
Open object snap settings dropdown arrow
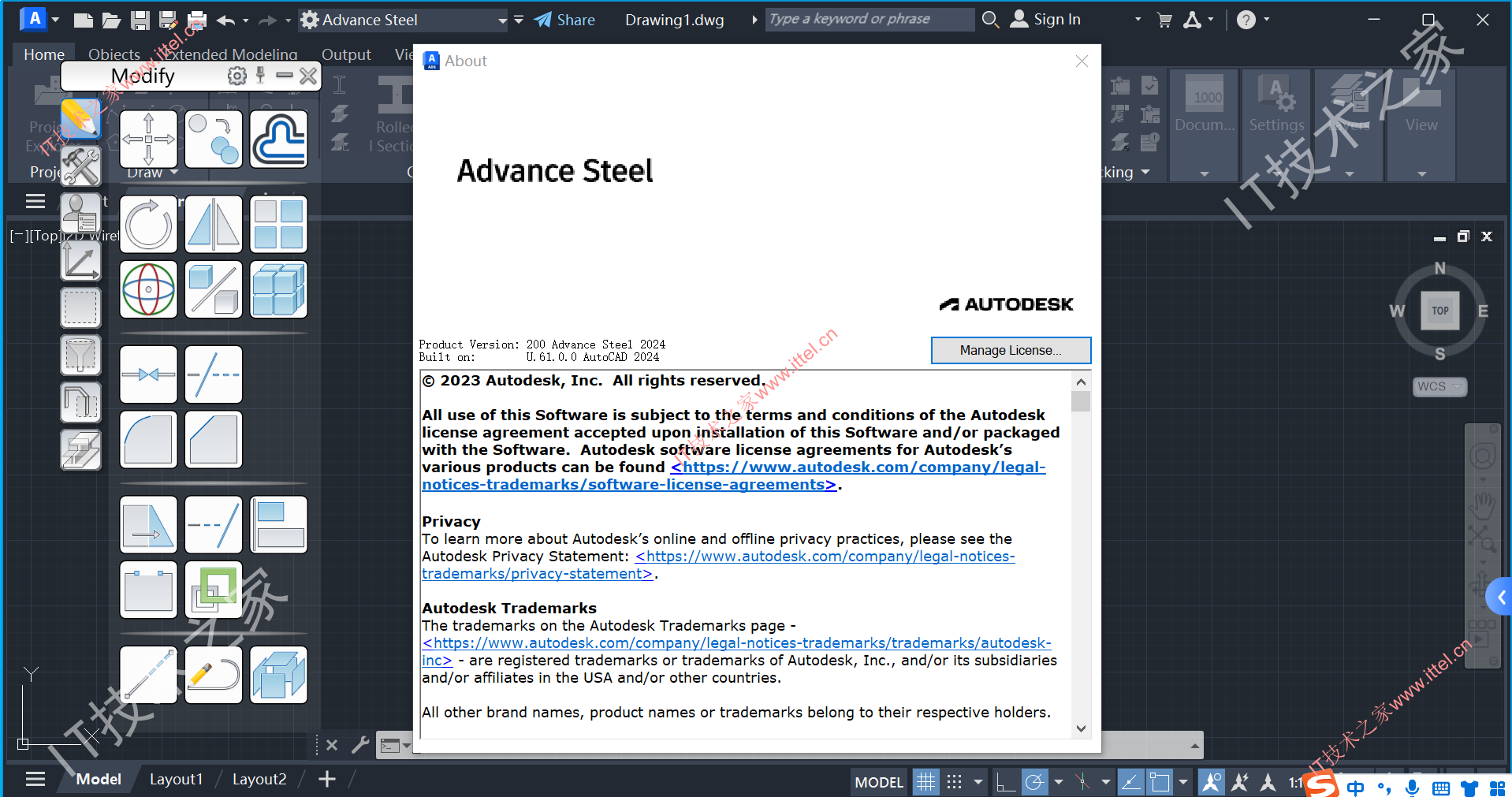tap(1182, 781)
